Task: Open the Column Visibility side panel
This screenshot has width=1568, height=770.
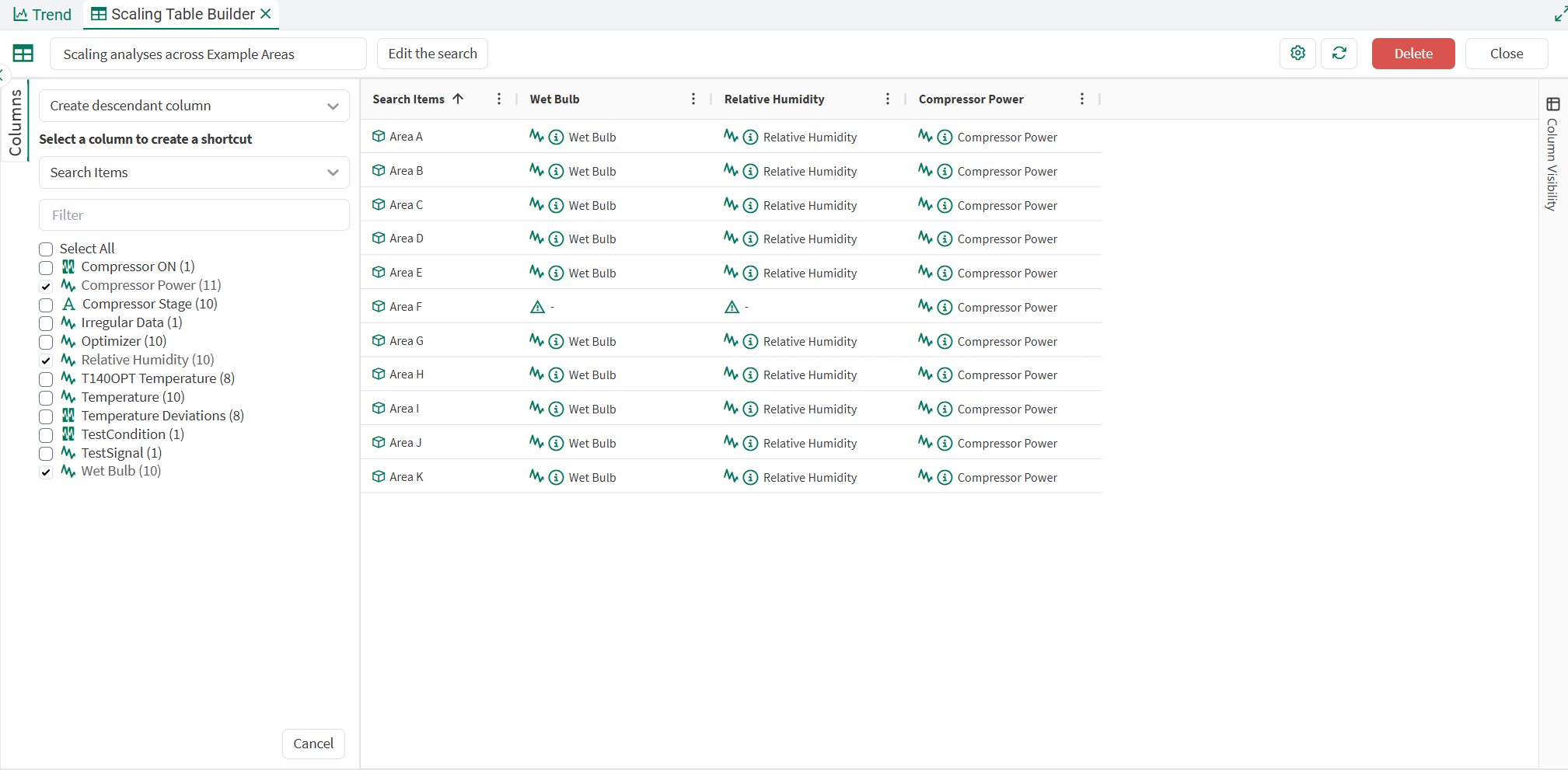Action: [1552, 155]
